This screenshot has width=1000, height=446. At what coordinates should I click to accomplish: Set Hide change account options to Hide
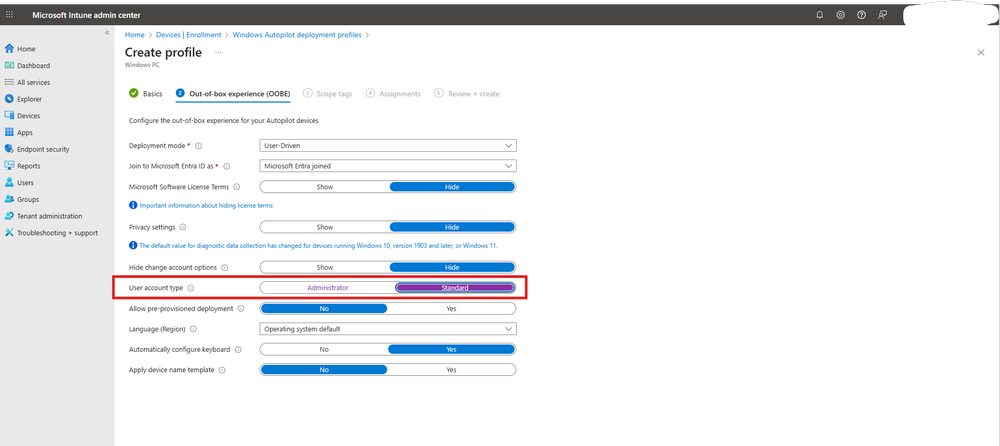click(452, 267)
